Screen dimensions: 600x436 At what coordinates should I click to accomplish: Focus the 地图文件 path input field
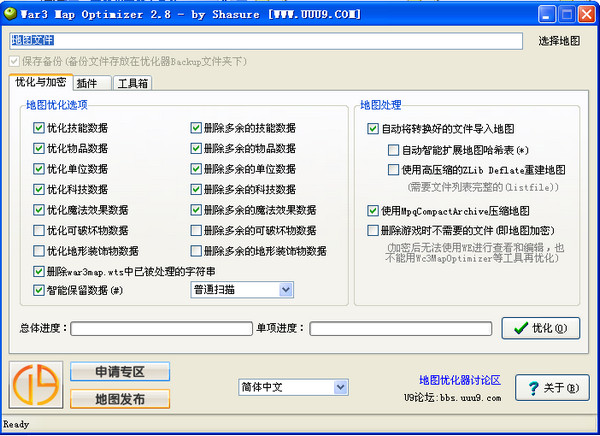point(266,41)
